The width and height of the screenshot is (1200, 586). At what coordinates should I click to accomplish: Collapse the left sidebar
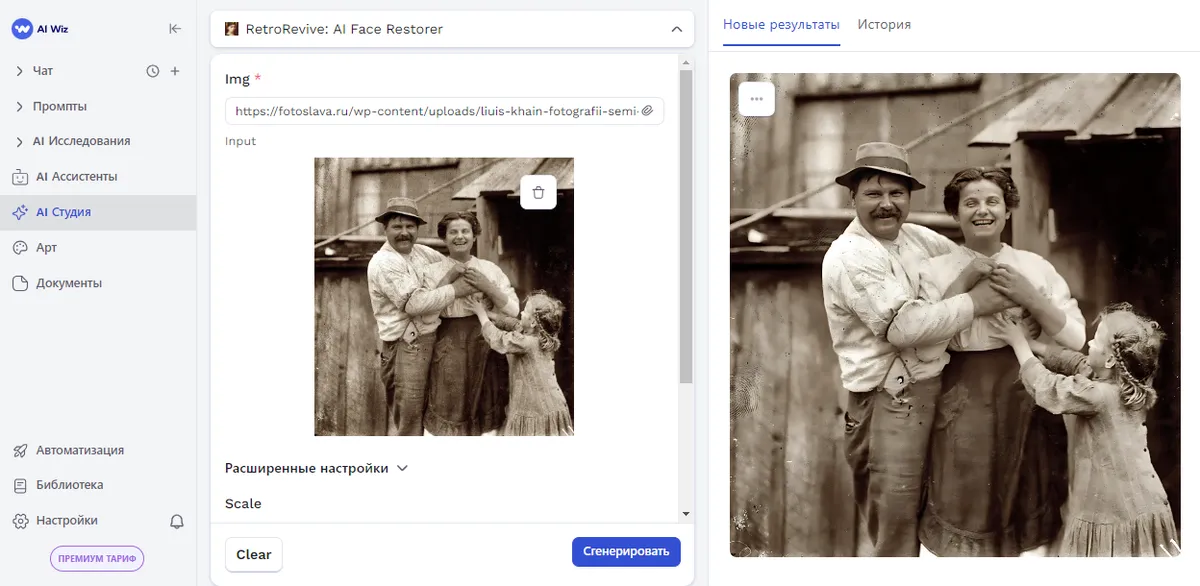pos(175,29)
